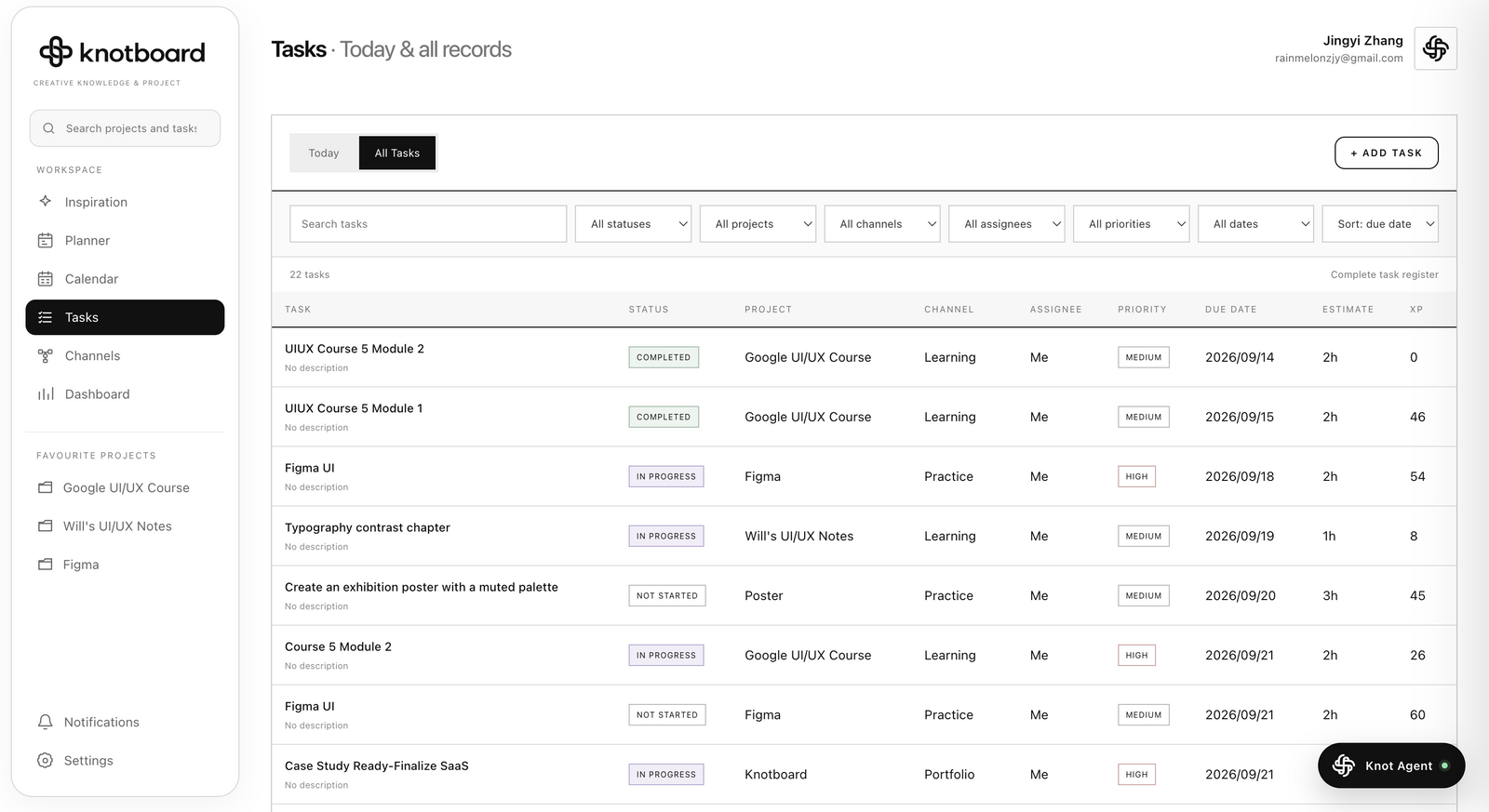This screenshot has height=812, width=1489.
Task: Open the All channels dropdown
Action: pyautogui.click(x=882, y=223)
